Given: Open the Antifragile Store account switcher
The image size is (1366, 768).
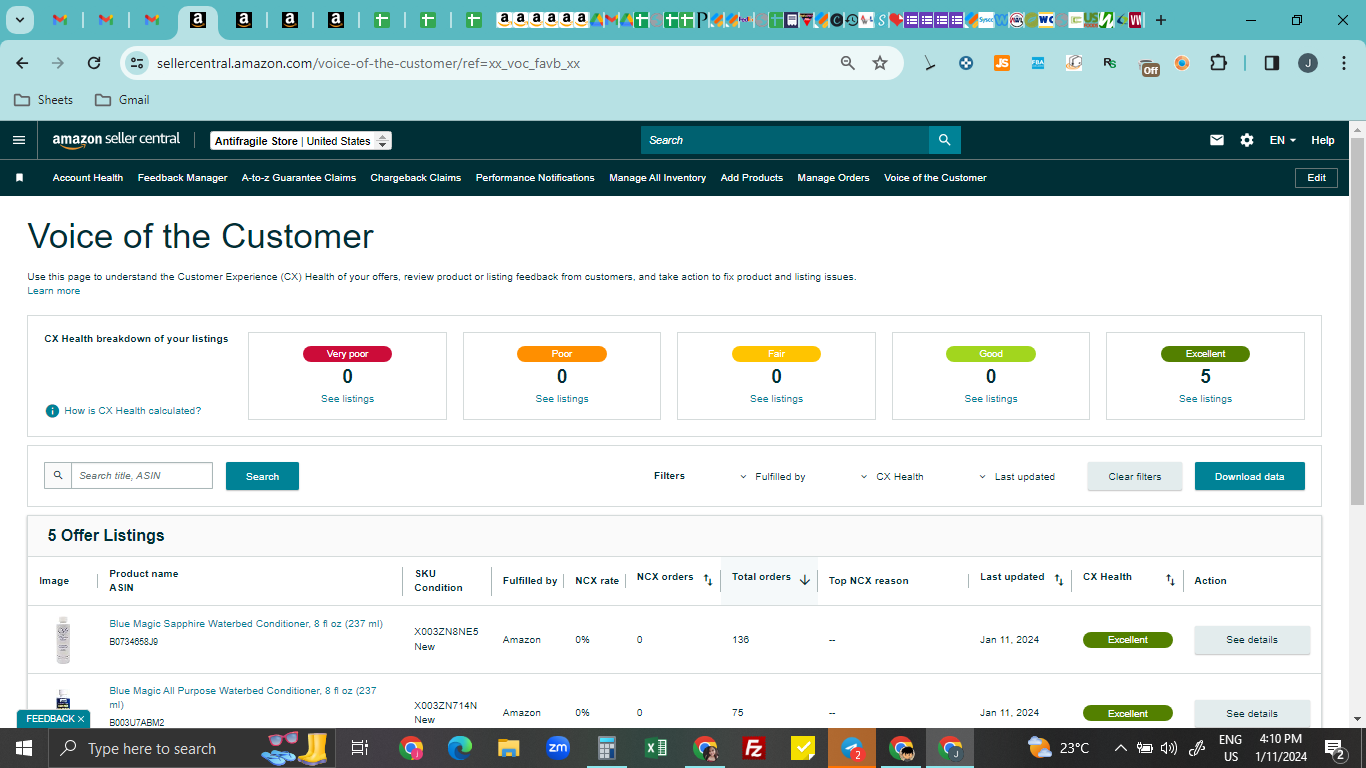Looking at the screenshot, I should pos(301,141).
